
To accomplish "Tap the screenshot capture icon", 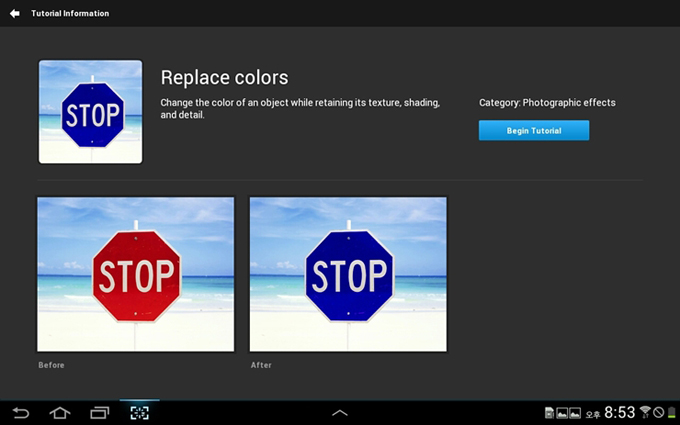I will coord(139,413).
